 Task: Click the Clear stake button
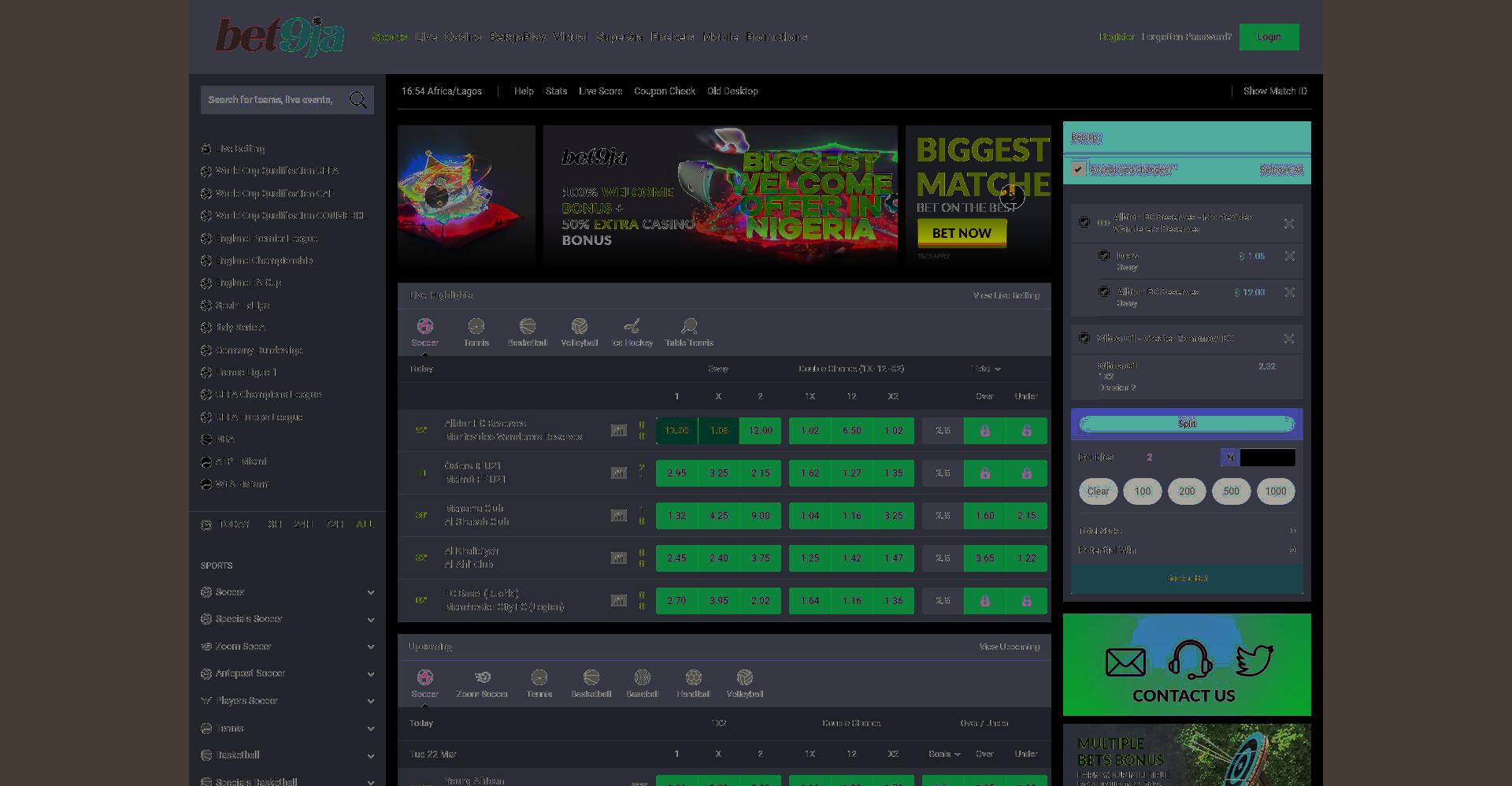1098,491
